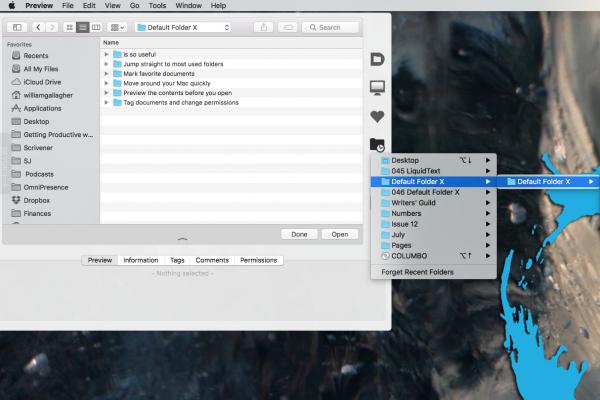Viewport: 600px width, 400px height.
Task: Switch to the Permissions tab
Action: (259, 260)
